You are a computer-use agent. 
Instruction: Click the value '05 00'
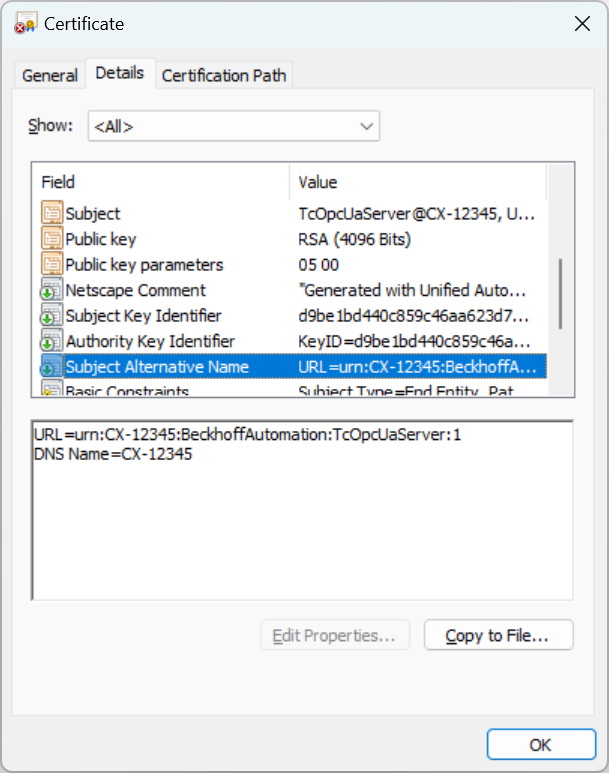point(319,265)
